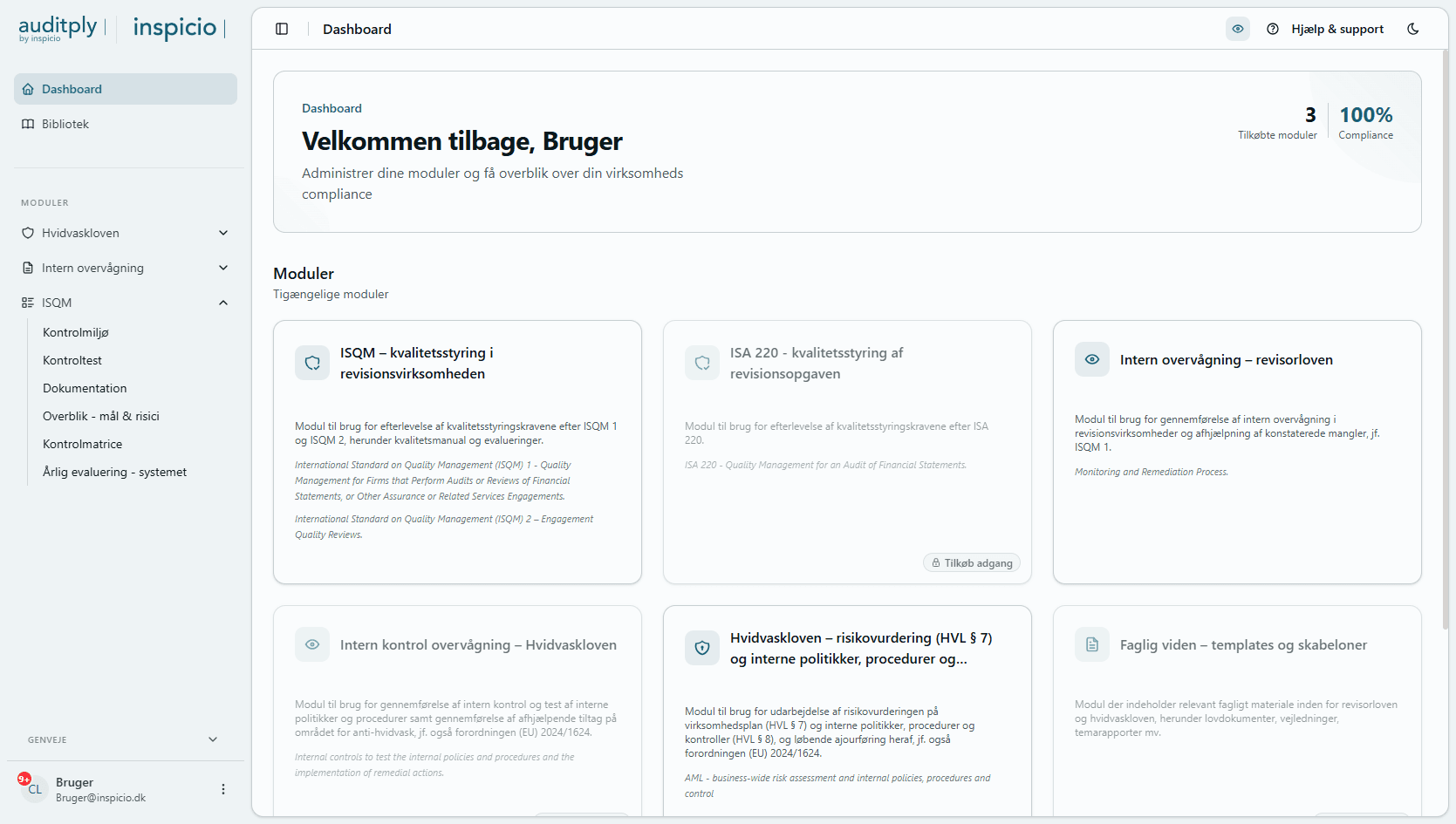Viewport: 1456px width, 824px height.
Task: Click Tilkøb adgang on ISA 220 card
Action: click(972, 563)
